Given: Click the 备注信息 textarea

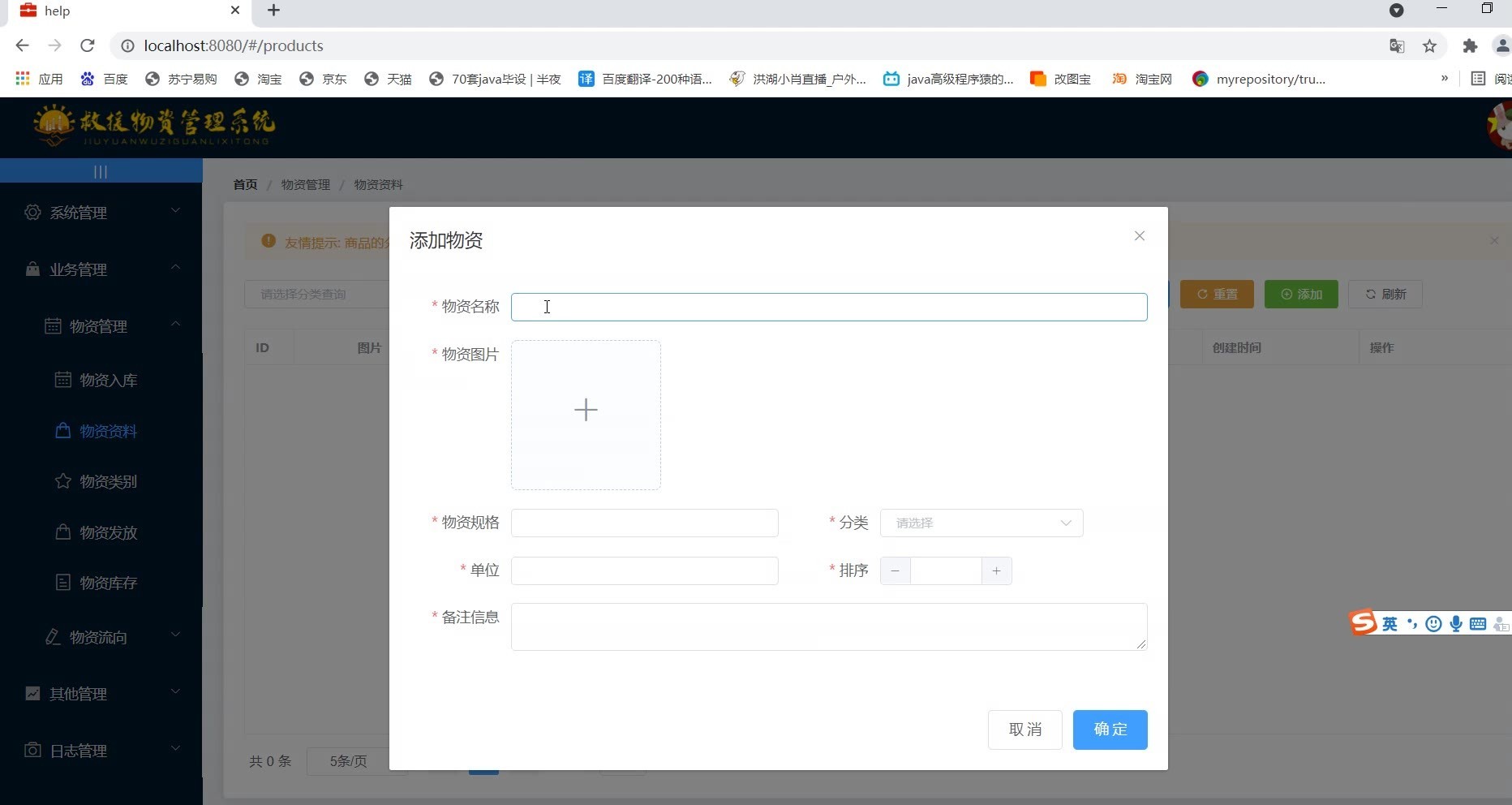Looking at the screenshot, I should (829, 626).
